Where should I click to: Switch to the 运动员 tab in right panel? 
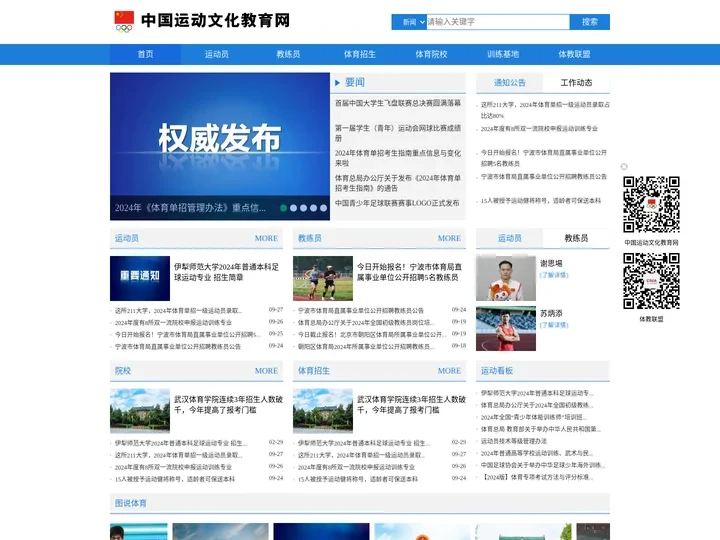point(509,238)
